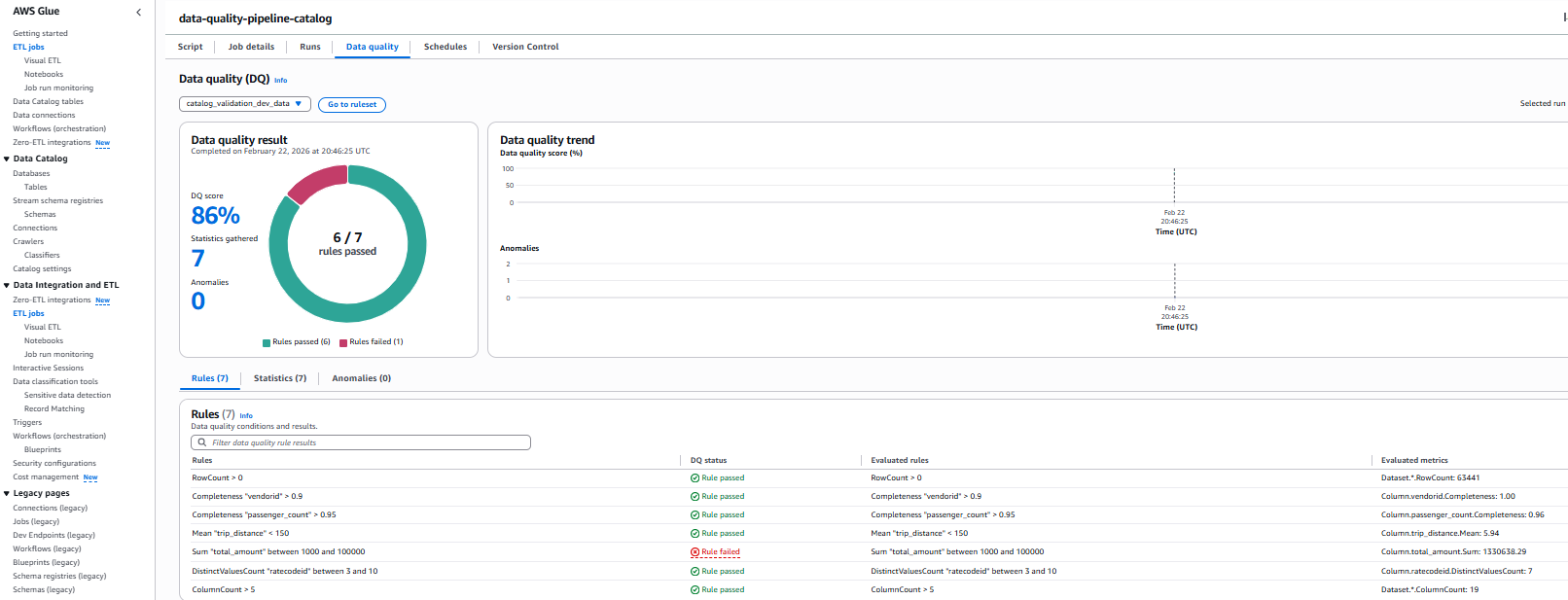Click the passed icon for DistinctValuesCount "ratecodeid" rule

coord(695,572)
